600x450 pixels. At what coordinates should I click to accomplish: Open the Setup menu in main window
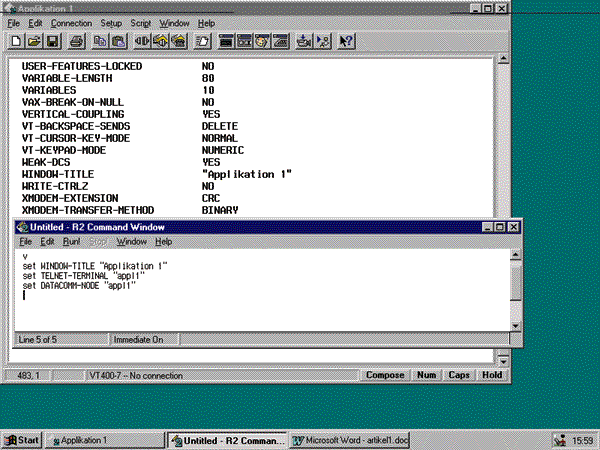click(111, 21)
